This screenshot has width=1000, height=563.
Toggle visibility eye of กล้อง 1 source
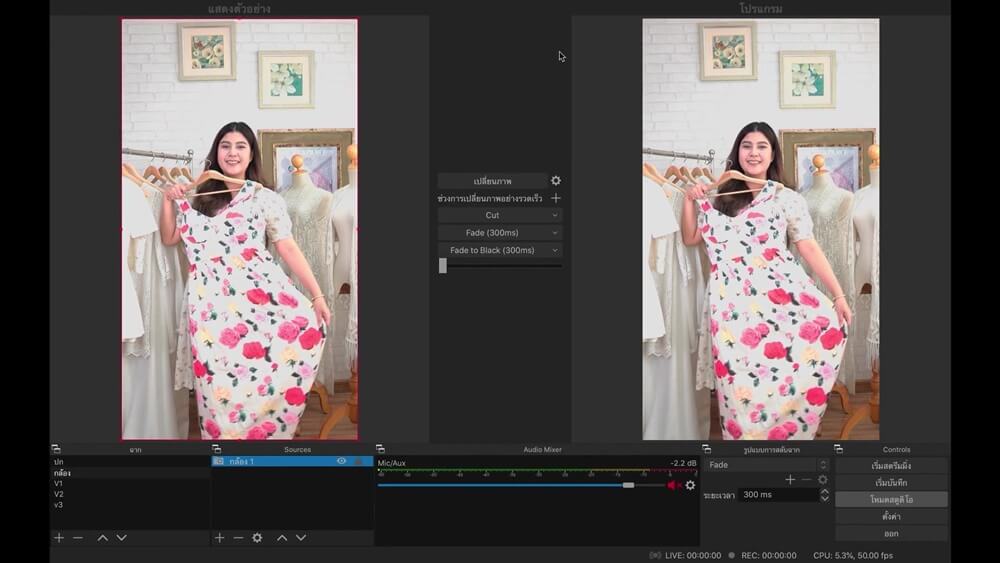coord(342,461)
